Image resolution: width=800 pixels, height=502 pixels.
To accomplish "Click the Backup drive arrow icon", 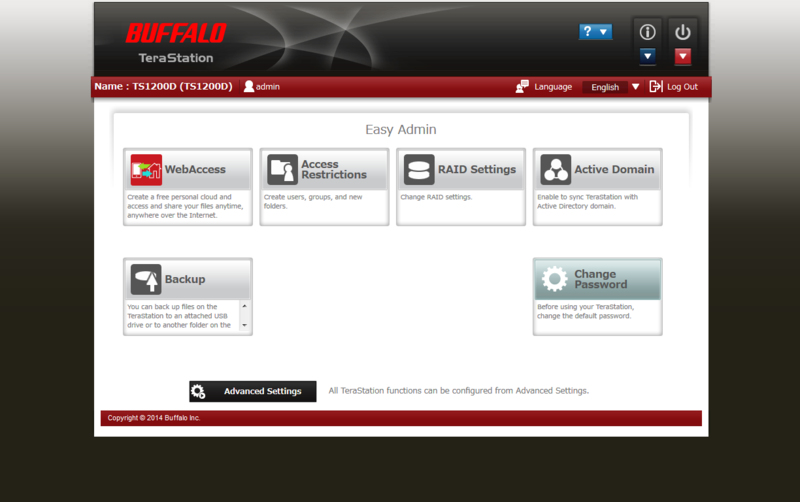I will pyautogui.click(x=146, y=280).
